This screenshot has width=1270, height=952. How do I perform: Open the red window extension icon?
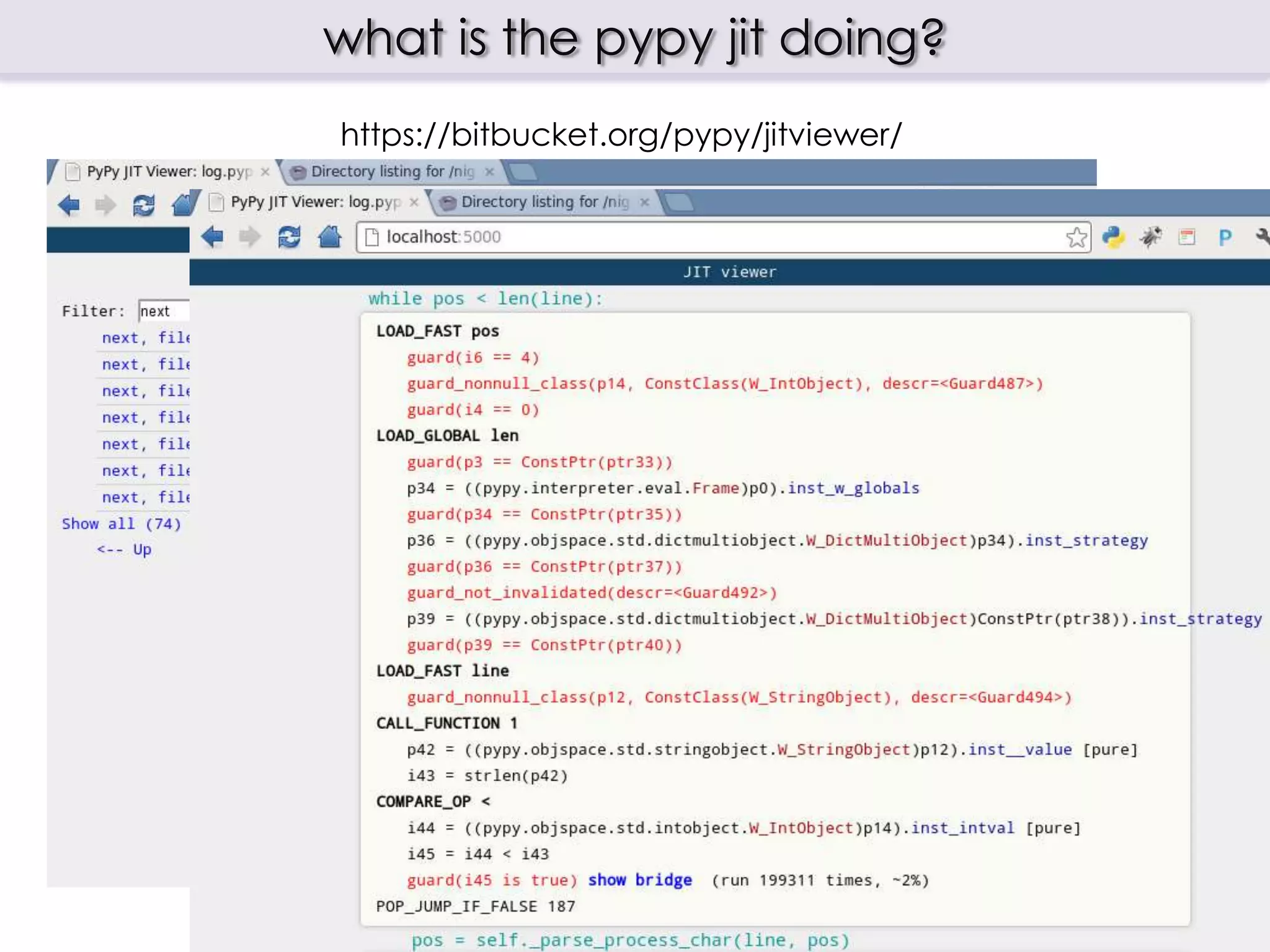pyautogui.click(x=1187, y=237)
